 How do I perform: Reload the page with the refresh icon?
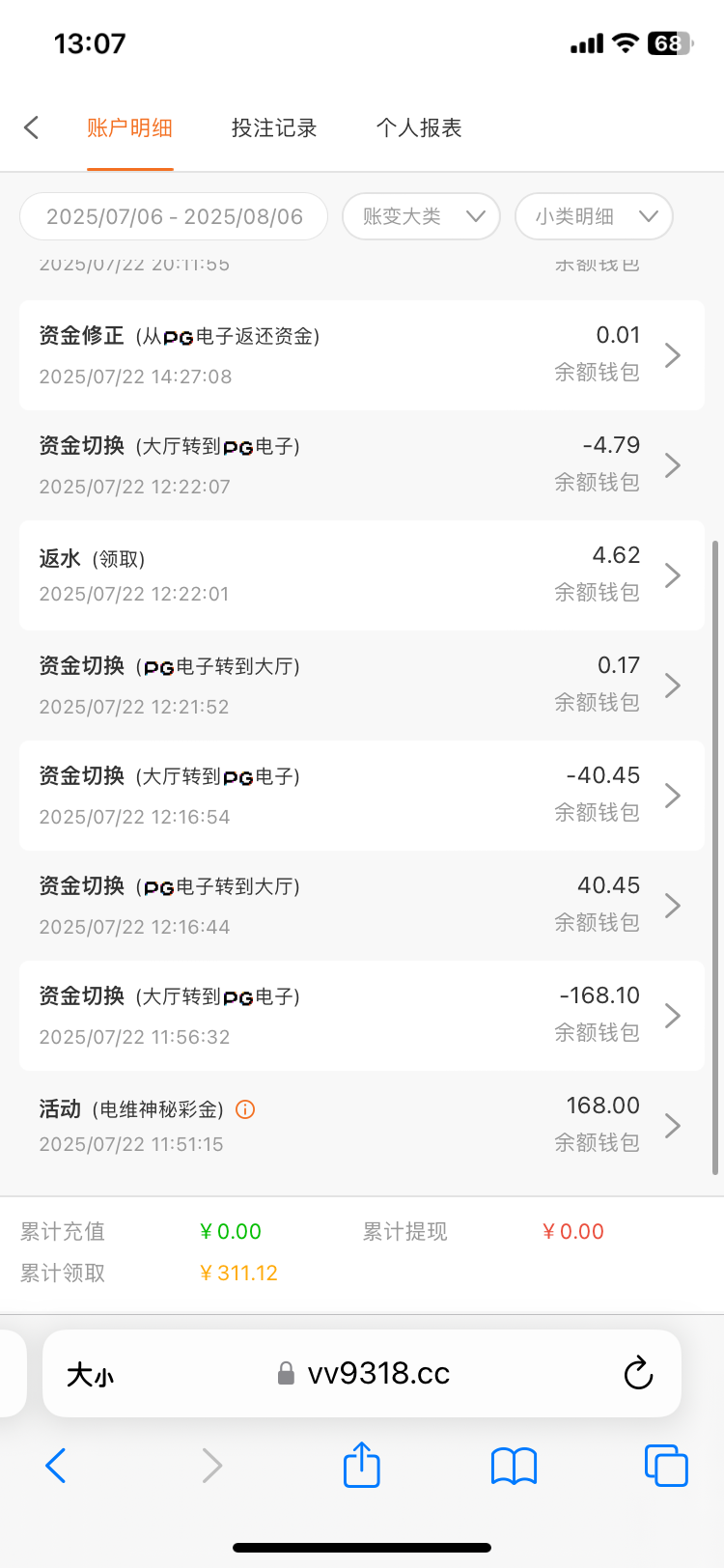(638, 1373)
